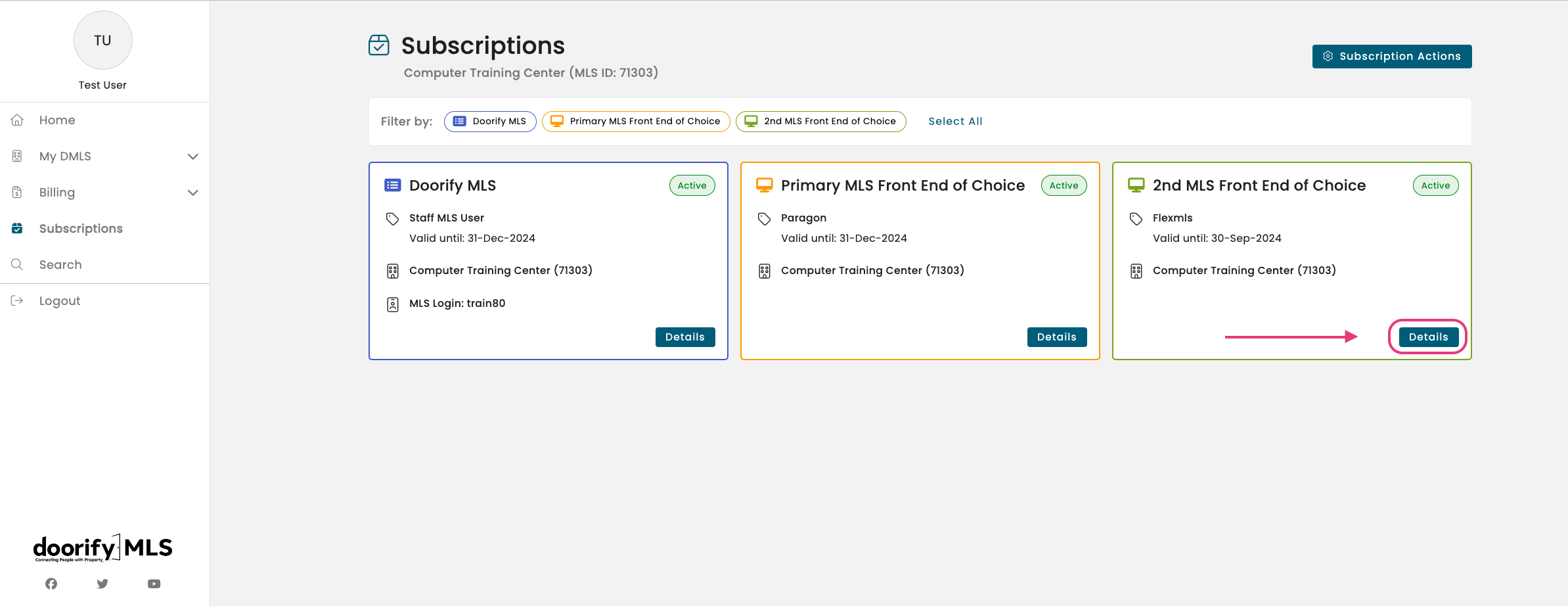Click the 'Doorify MLS' card title

453,186
